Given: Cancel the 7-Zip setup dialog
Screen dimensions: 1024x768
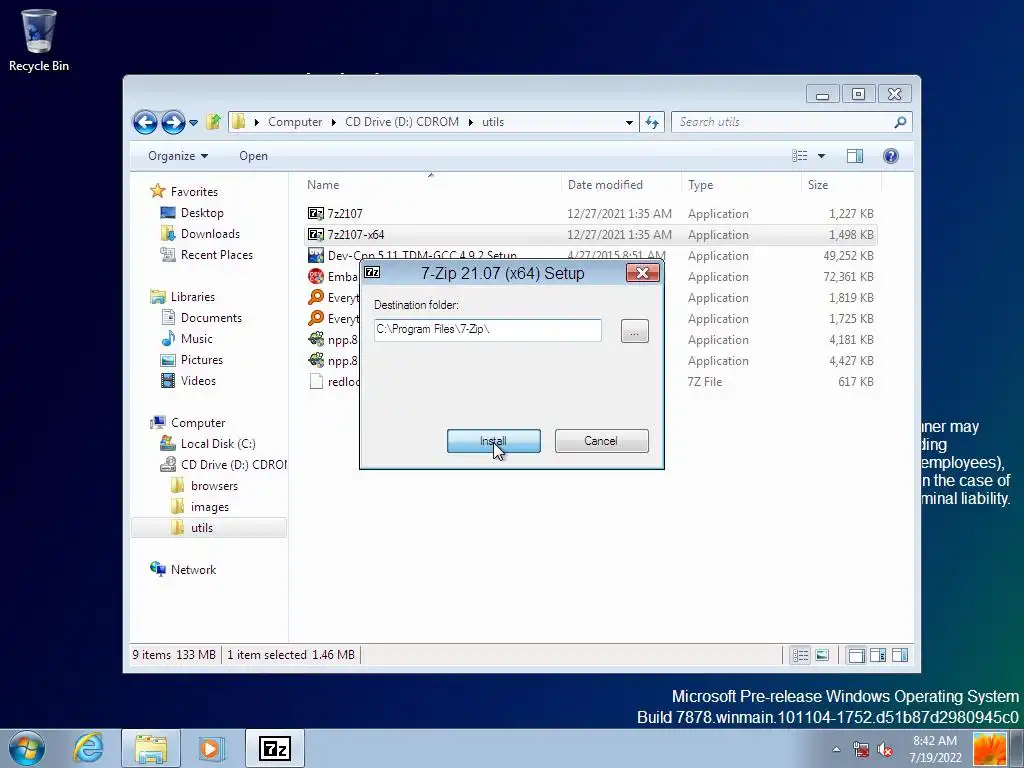Looking at the screenshot, I should 601,441.
